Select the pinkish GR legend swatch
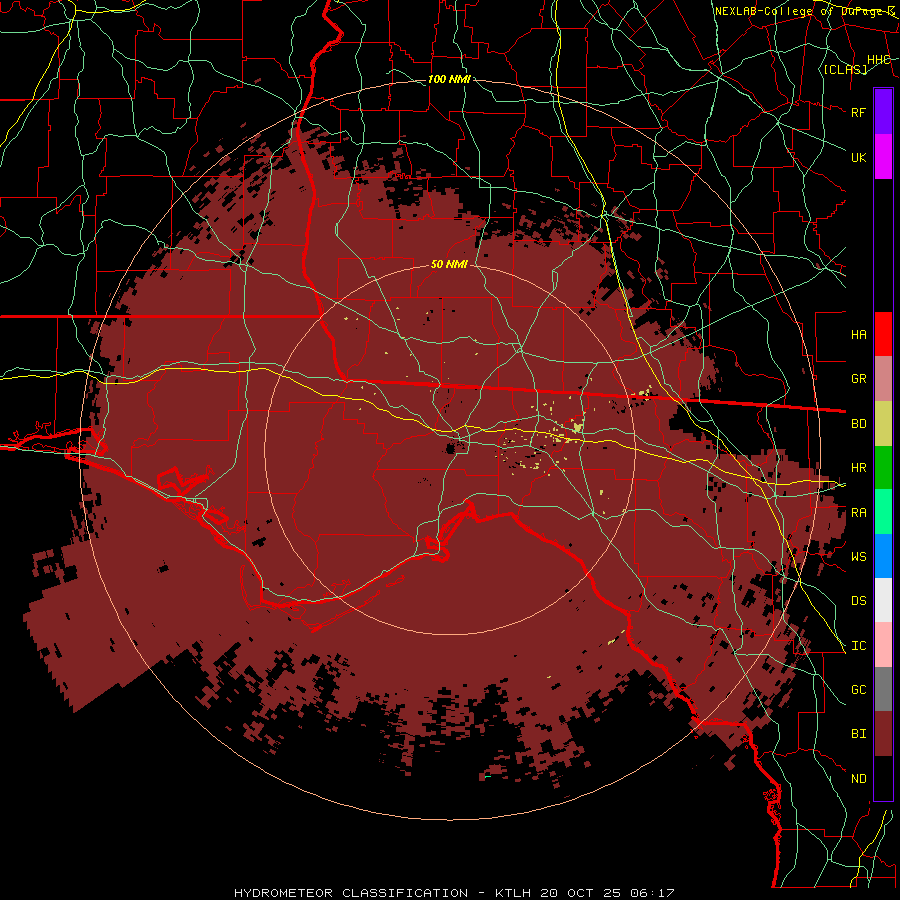This screenshot has height=900, width=900. point(883,379)
